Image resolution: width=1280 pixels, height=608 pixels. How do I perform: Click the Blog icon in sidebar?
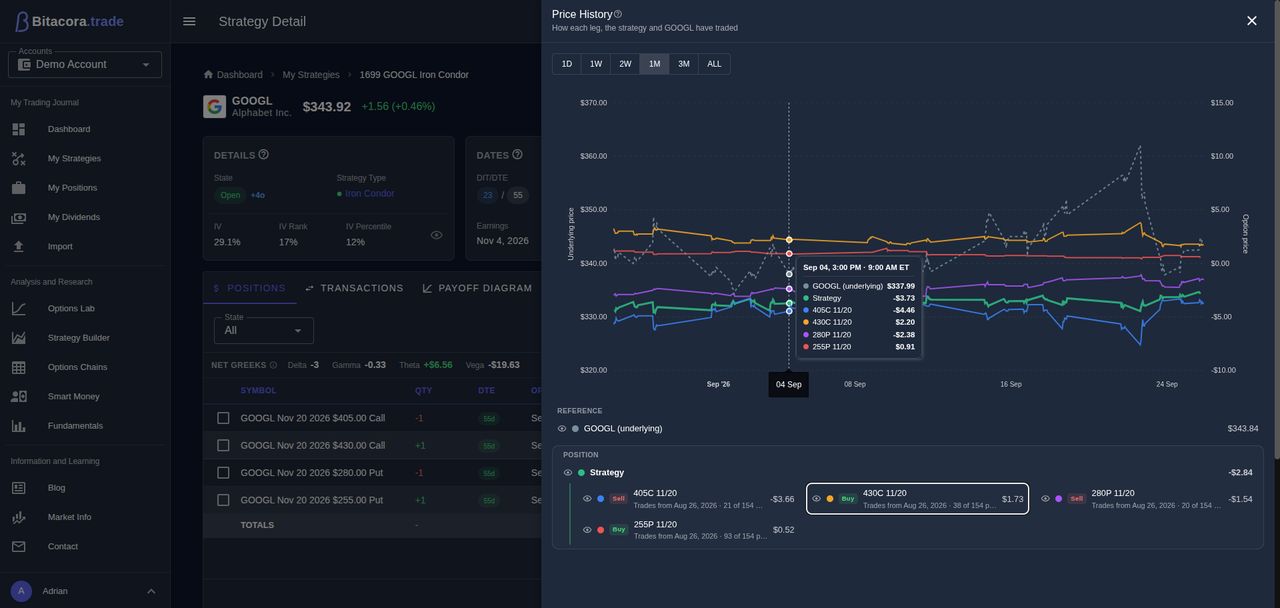coord(18,488)
